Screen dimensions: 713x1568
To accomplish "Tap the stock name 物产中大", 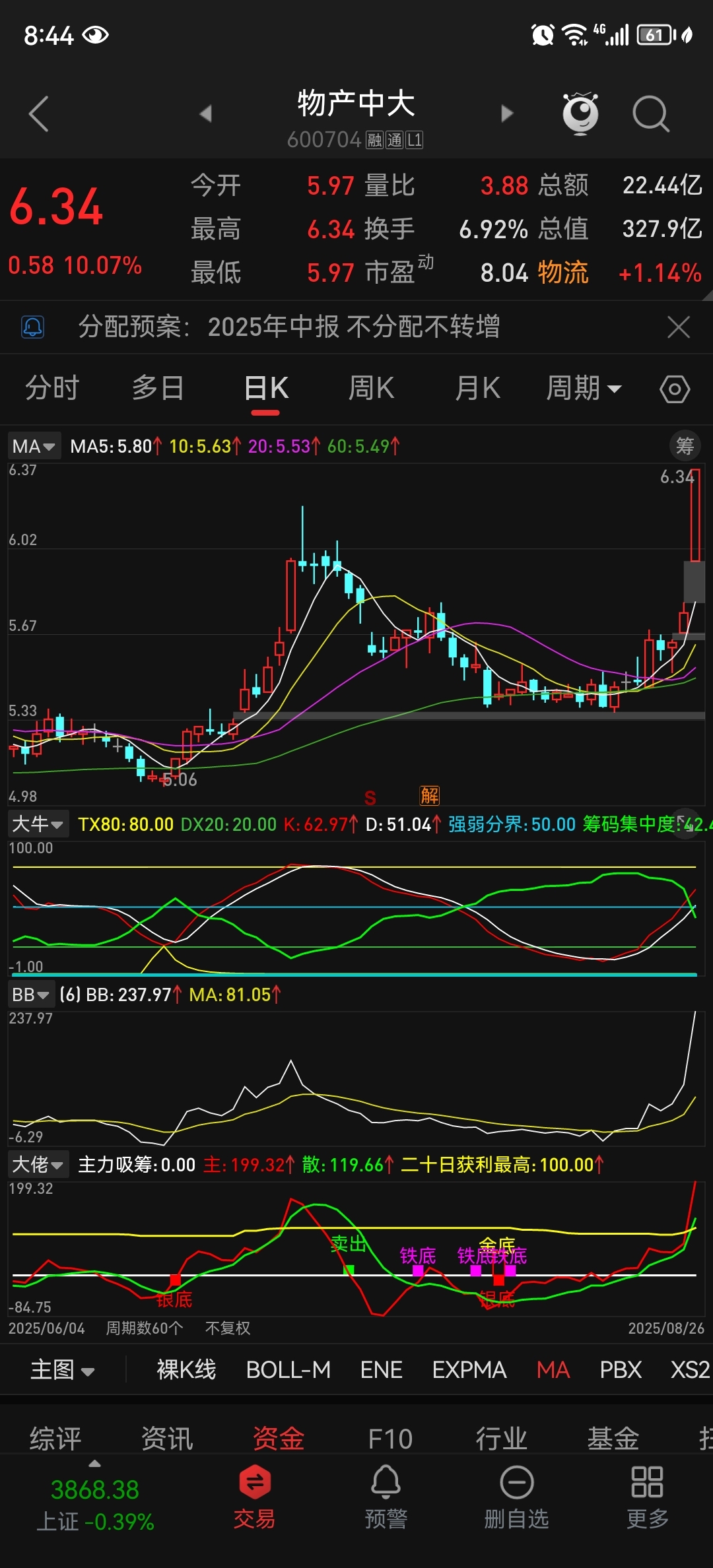I will tap(356, 104).
